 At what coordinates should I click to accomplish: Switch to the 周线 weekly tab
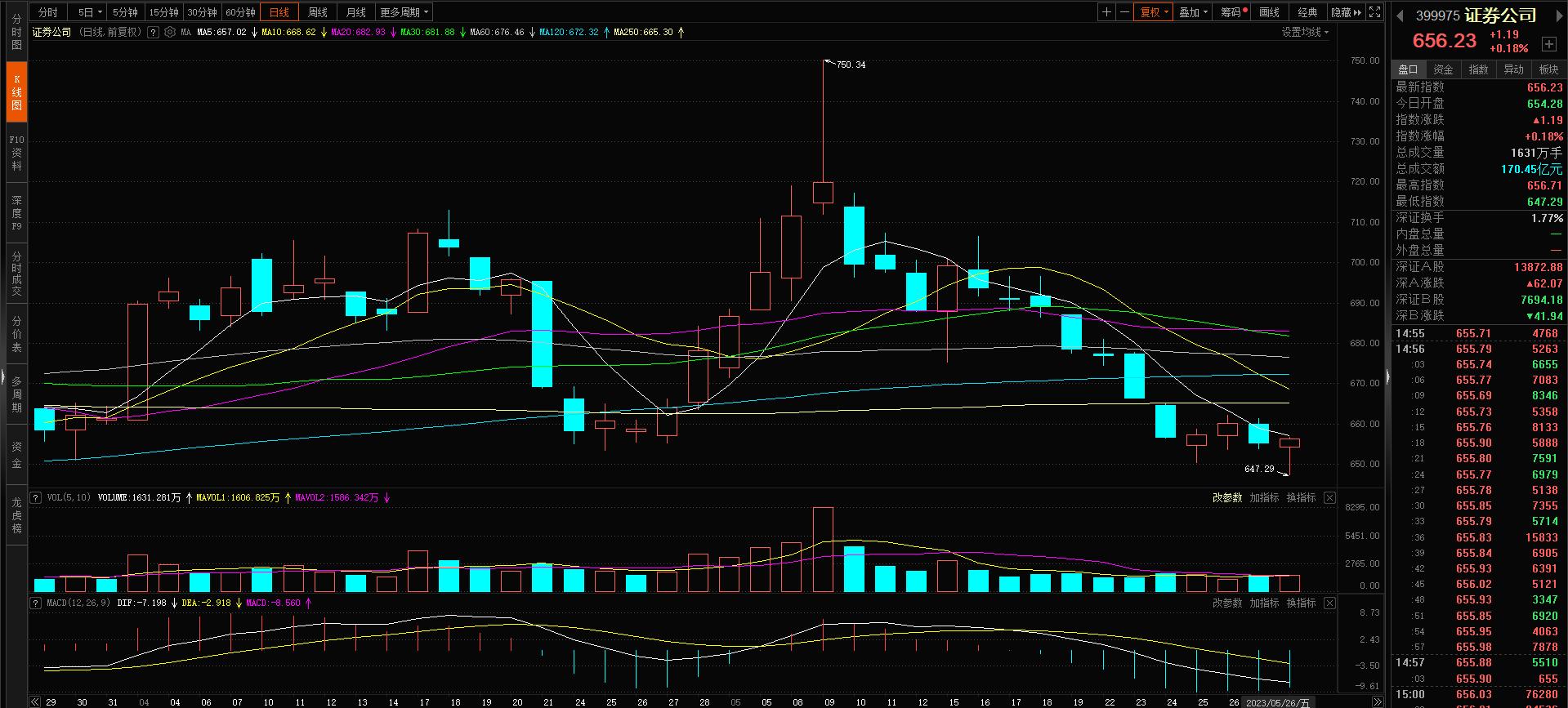point(317,12)
